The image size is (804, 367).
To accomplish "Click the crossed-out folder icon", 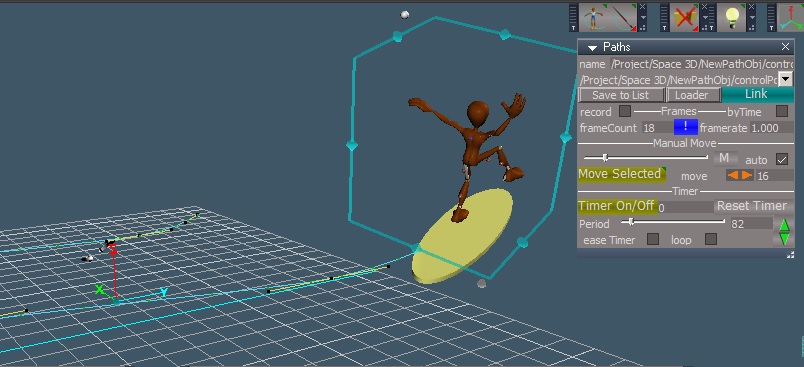I will (685, 17).
